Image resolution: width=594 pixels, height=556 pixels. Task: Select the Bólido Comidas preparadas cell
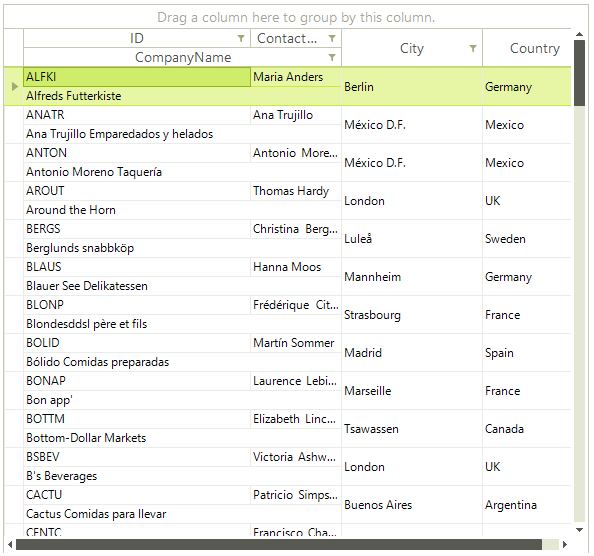[x=182, y=362]
